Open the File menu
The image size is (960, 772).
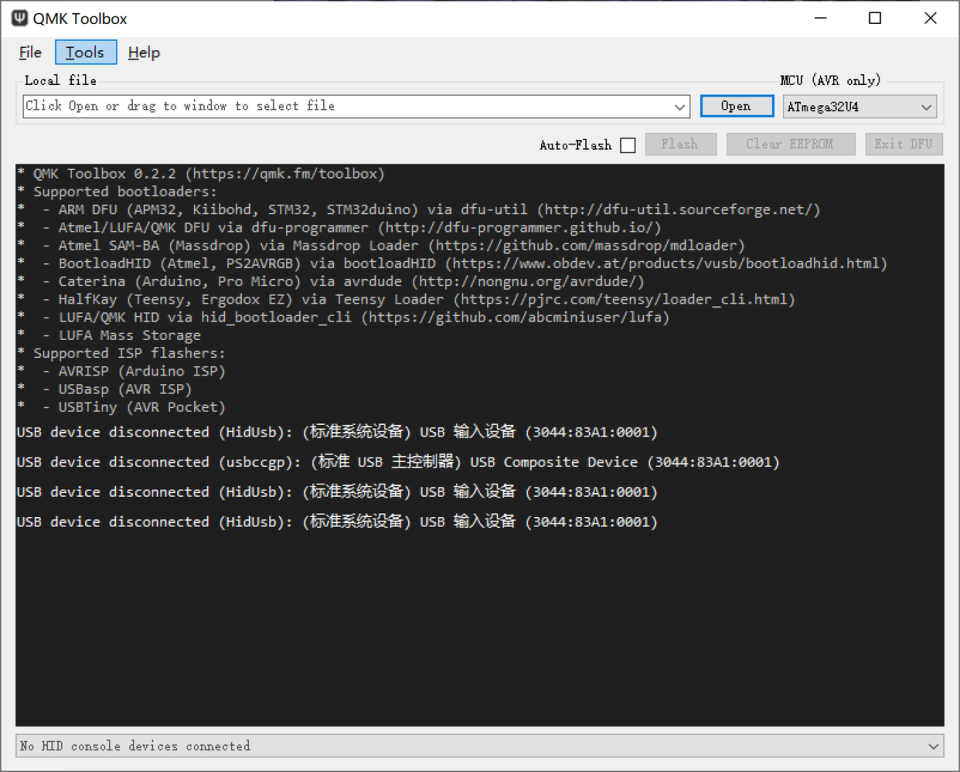pos(30,53)
